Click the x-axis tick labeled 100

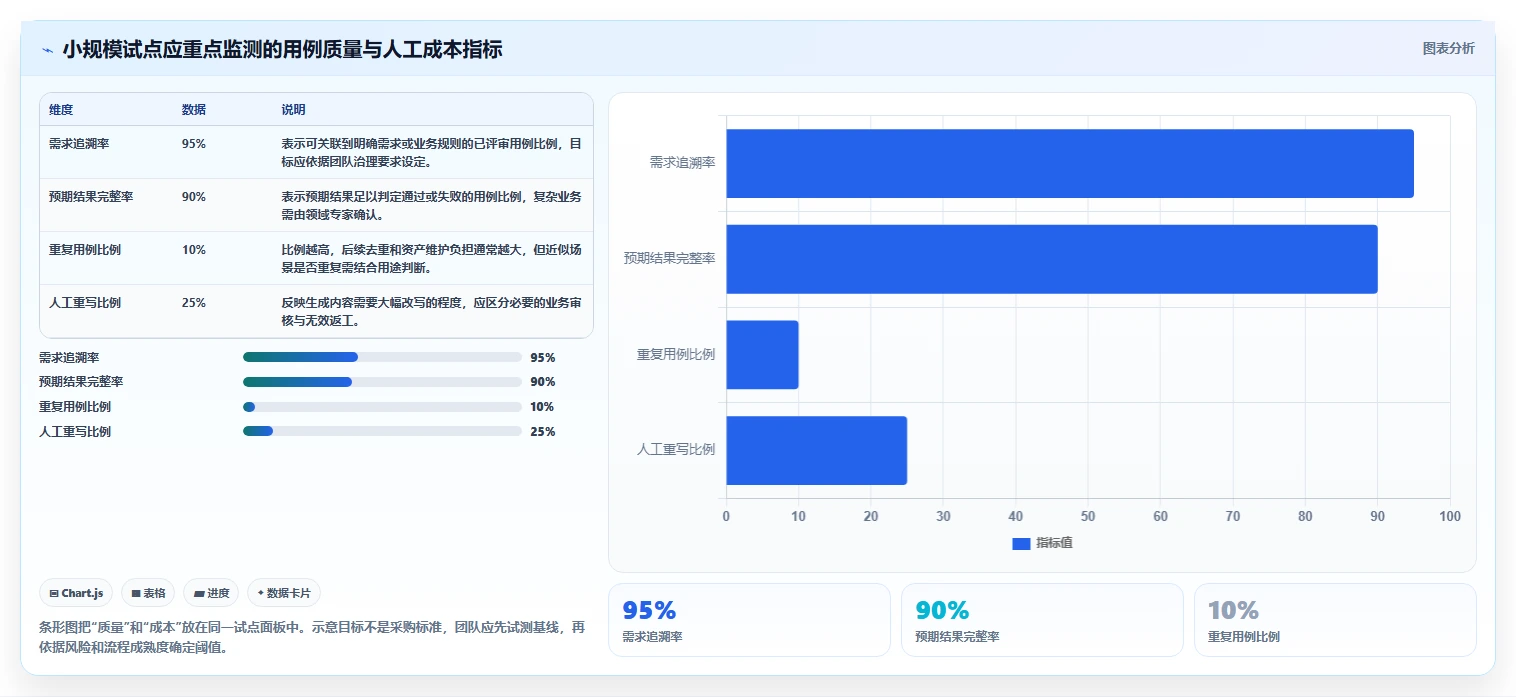(x=1450, y=516)
